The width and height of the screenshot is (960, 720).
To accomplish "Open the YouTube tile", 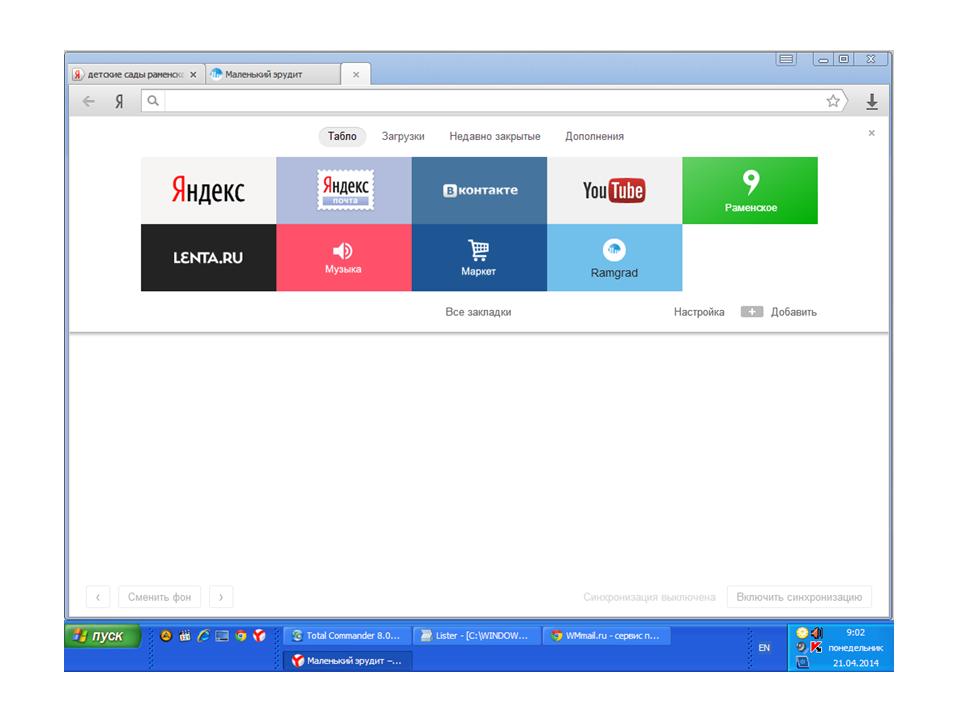I will 615,190.
